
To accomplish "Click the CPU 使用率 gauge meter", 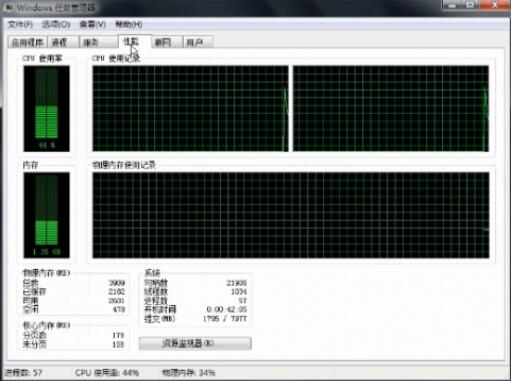I will [x=47, y=109].
